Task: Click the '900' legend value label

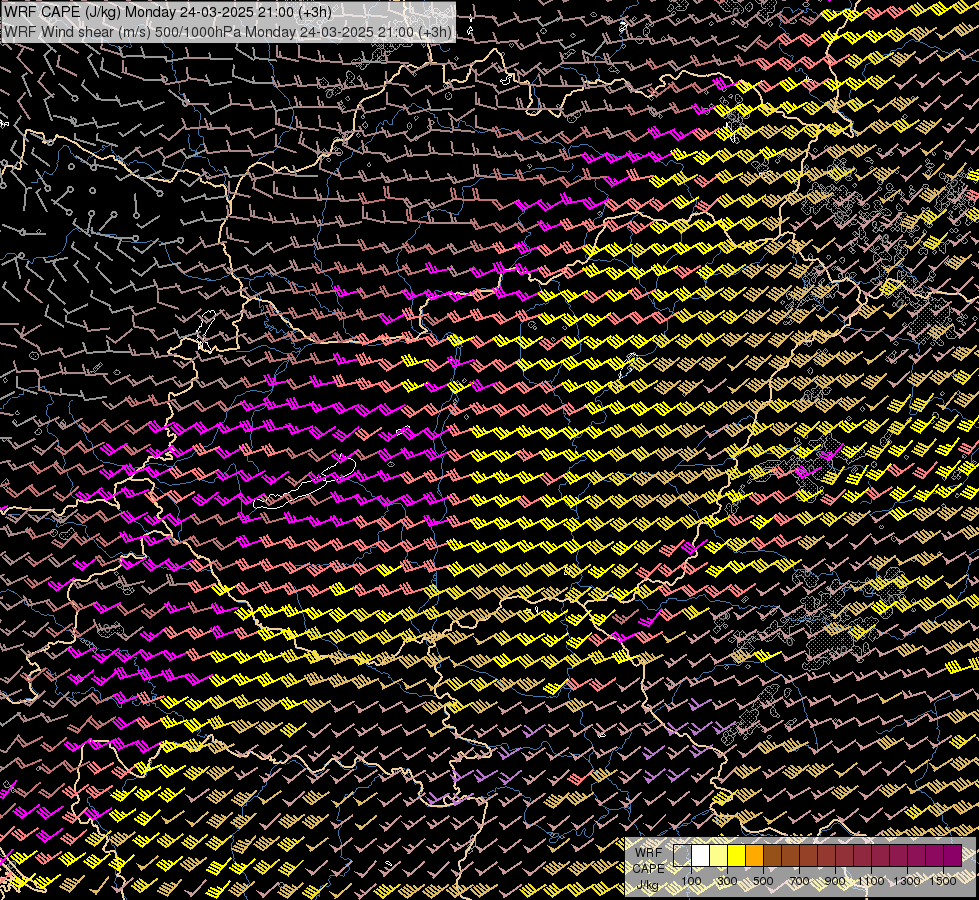Action: pyautogui.click(x=835, y=881)
